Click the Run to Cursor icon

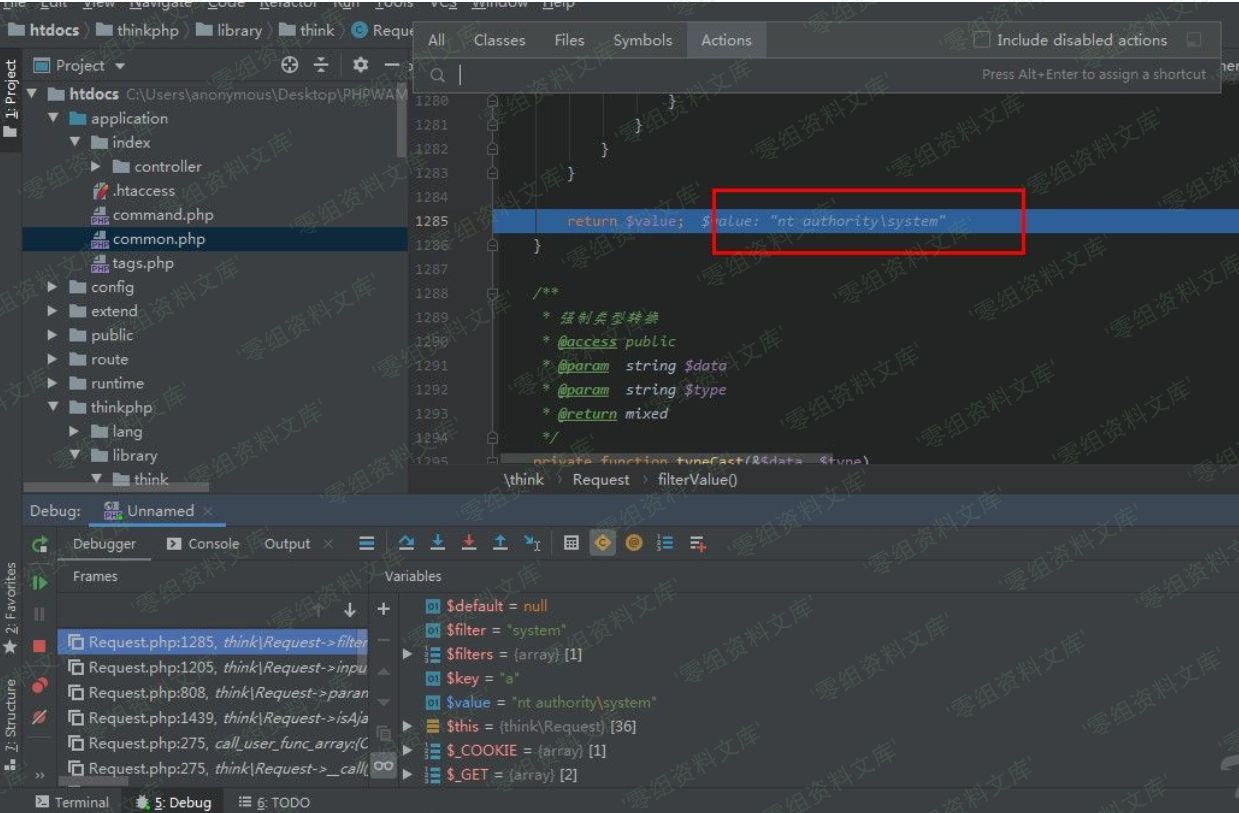pyautogui.click(x=533, y=543)
